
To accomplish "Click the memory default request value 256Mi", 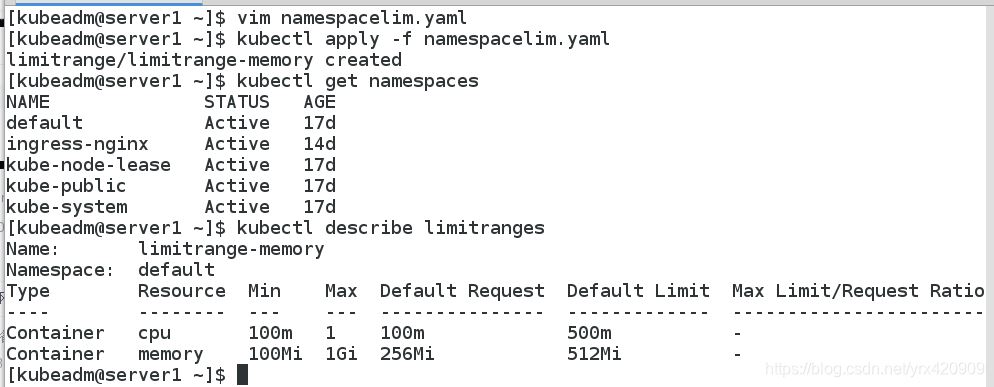I will point(407,354).
